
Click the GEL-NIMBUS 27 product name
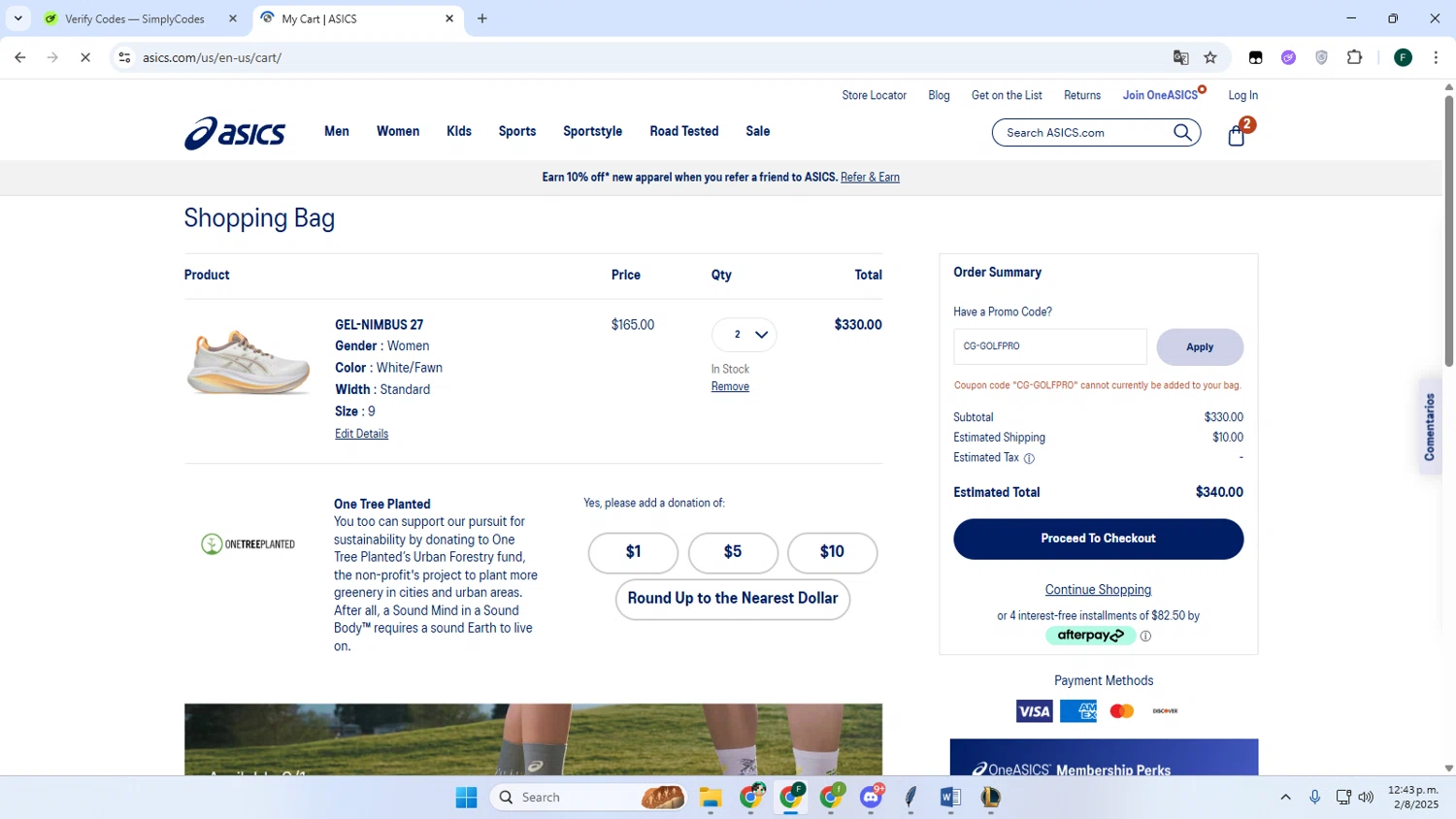[x=379, y=325]
